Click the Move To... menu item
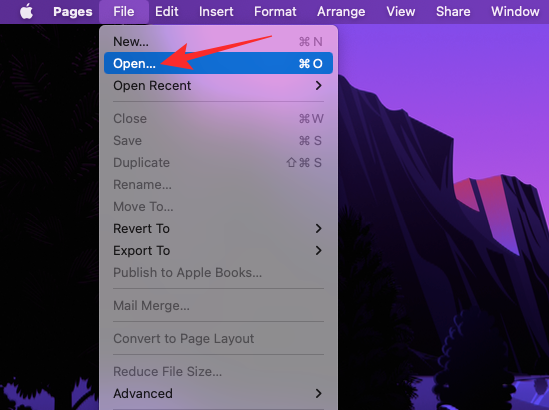Screen dimensions: 549x410 pos(218,207)
